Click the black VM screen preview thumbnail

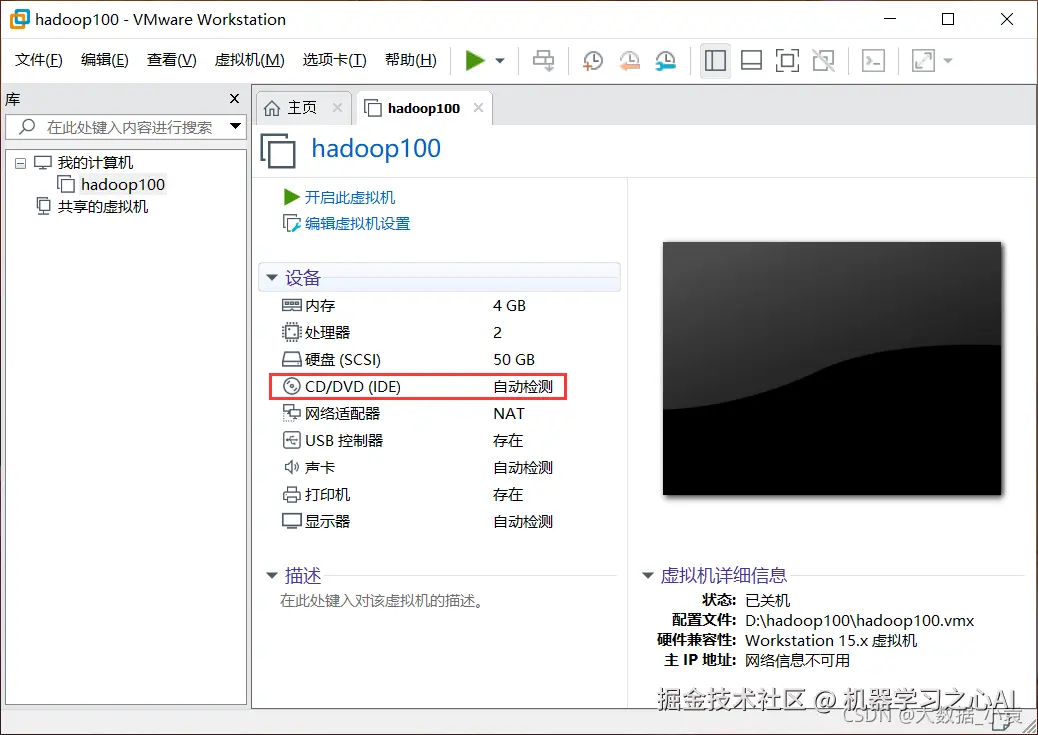[x=831, y=368]
